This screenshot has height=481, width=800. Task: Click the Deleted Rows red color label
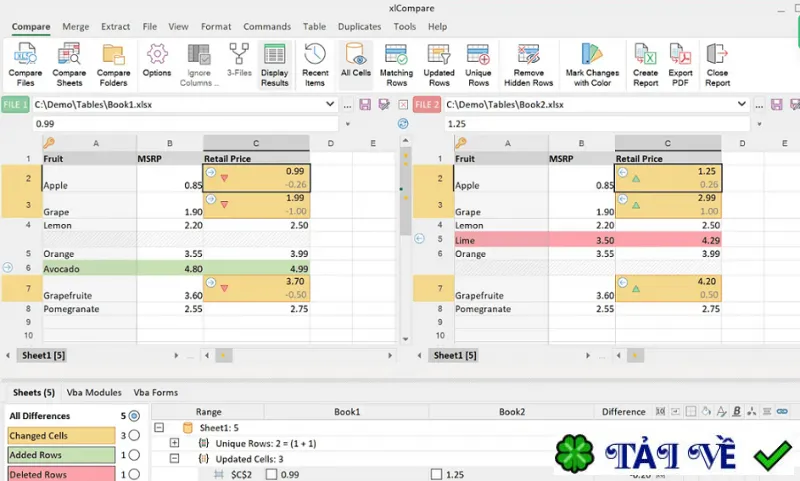pos(62,474)
